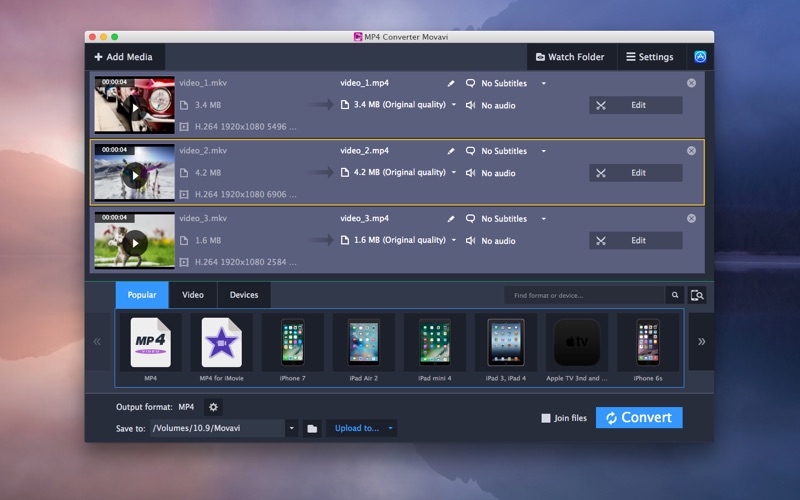Screen dimensions: 800x500
Task: Go to the previous presets page
Action: tap(97, 341)
